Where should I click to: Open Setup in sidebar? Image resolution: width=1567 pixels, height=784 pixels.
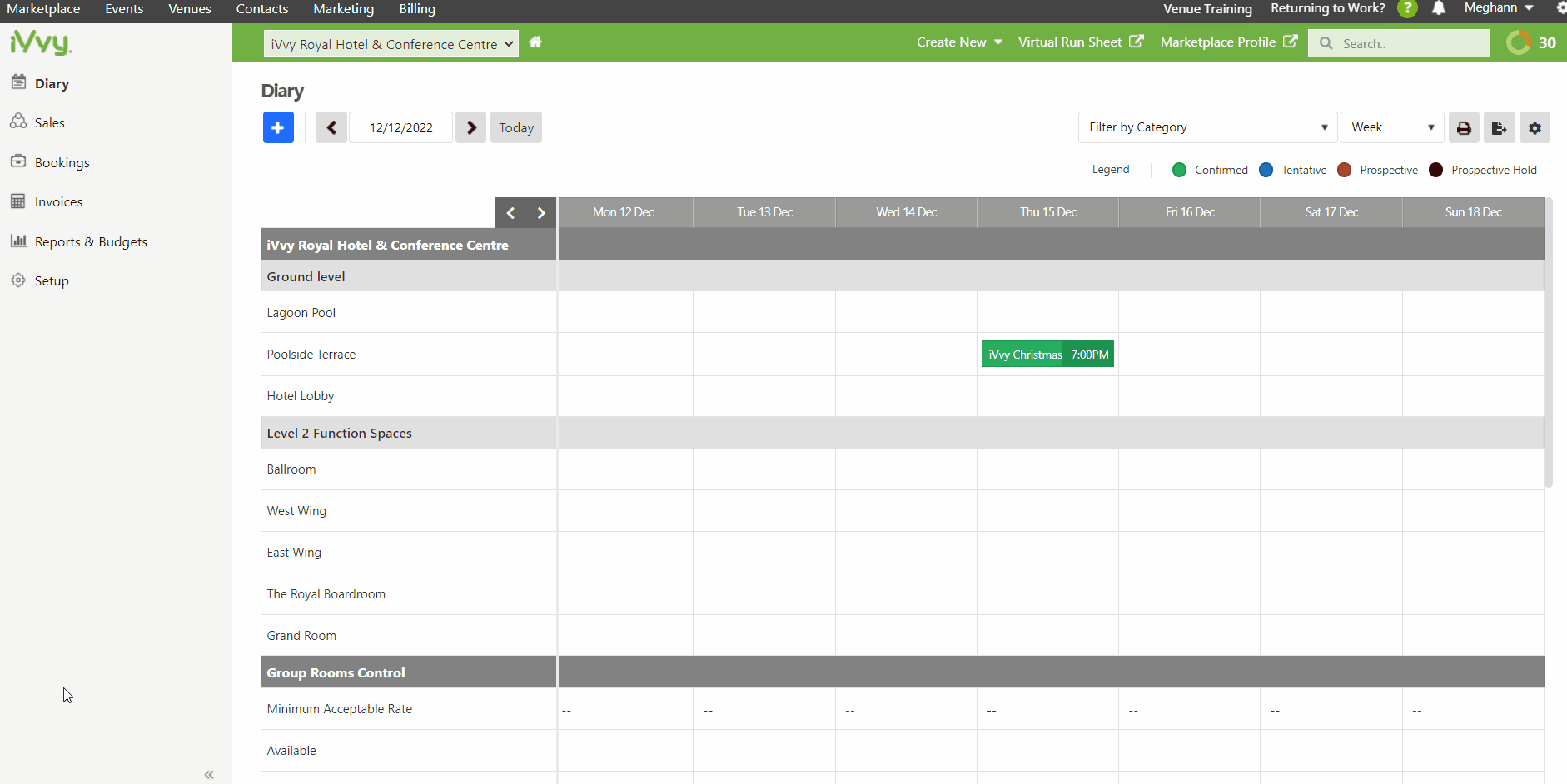[x=51, y=280]
